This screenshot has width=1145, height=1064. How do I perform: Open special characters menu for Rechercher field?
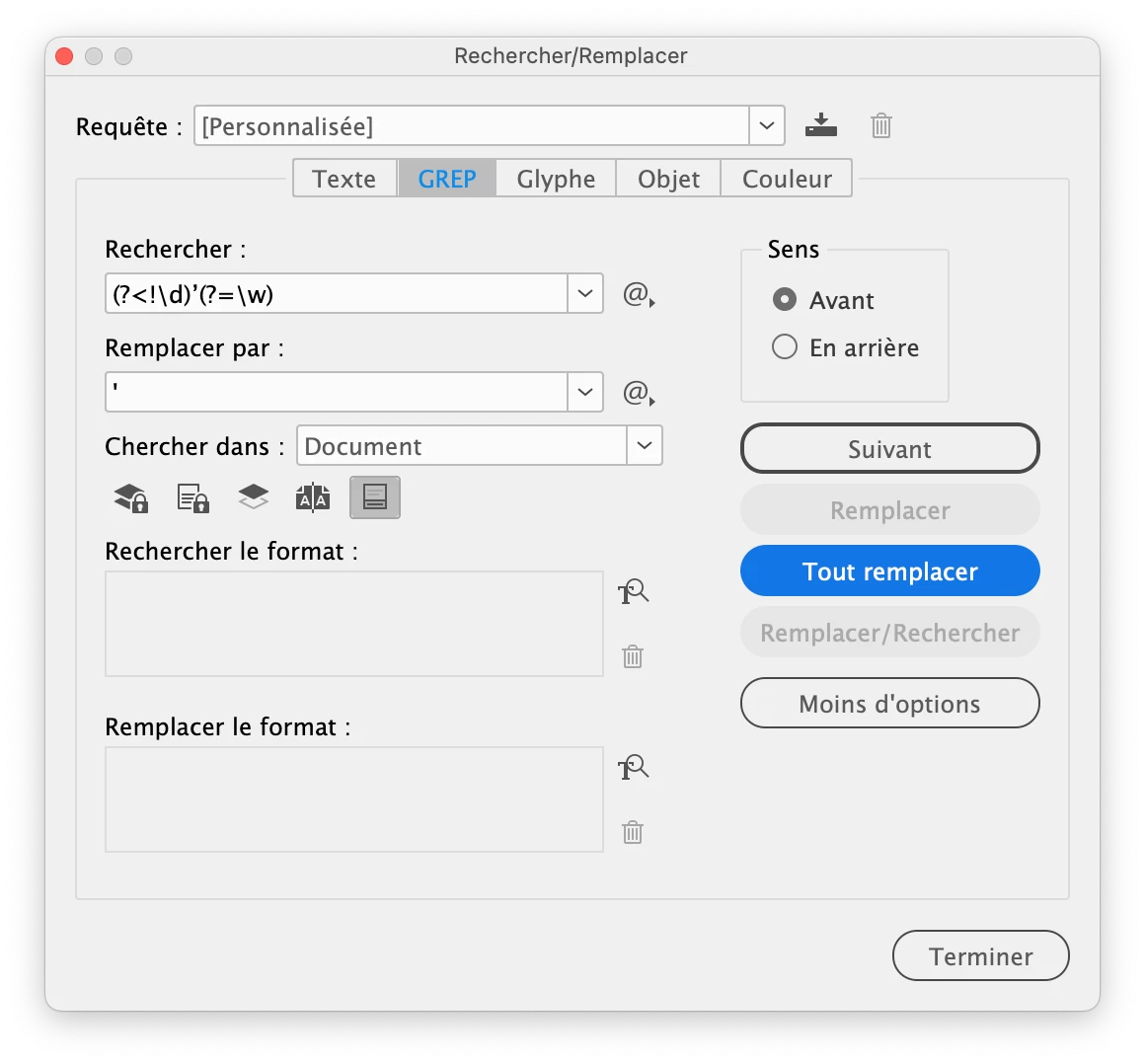[x=639, y=294]
